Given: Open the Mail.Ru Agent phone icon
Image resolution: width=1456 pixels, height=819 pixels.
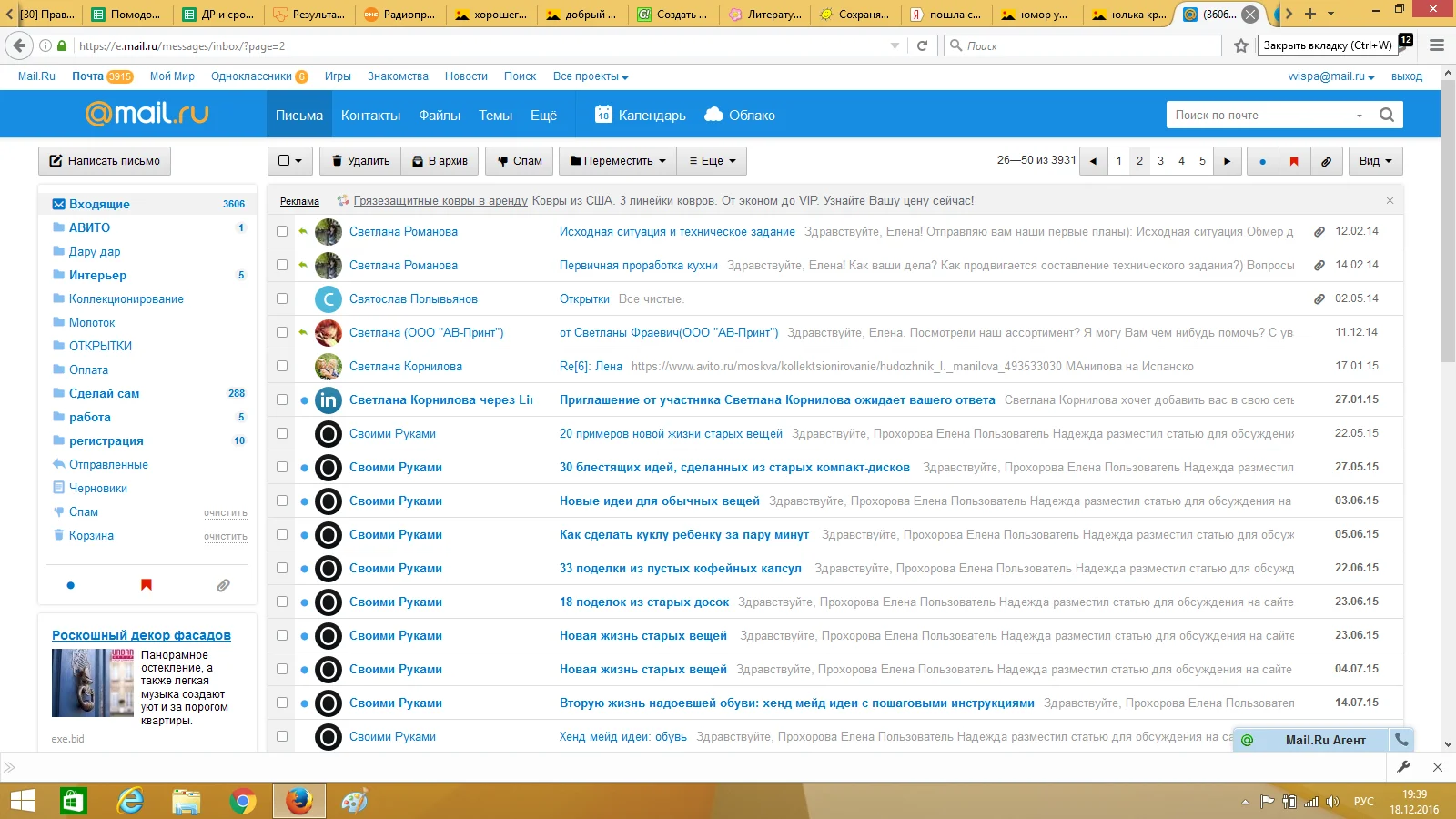Looking at the screenshot, I should click(x=1402, y=740).
